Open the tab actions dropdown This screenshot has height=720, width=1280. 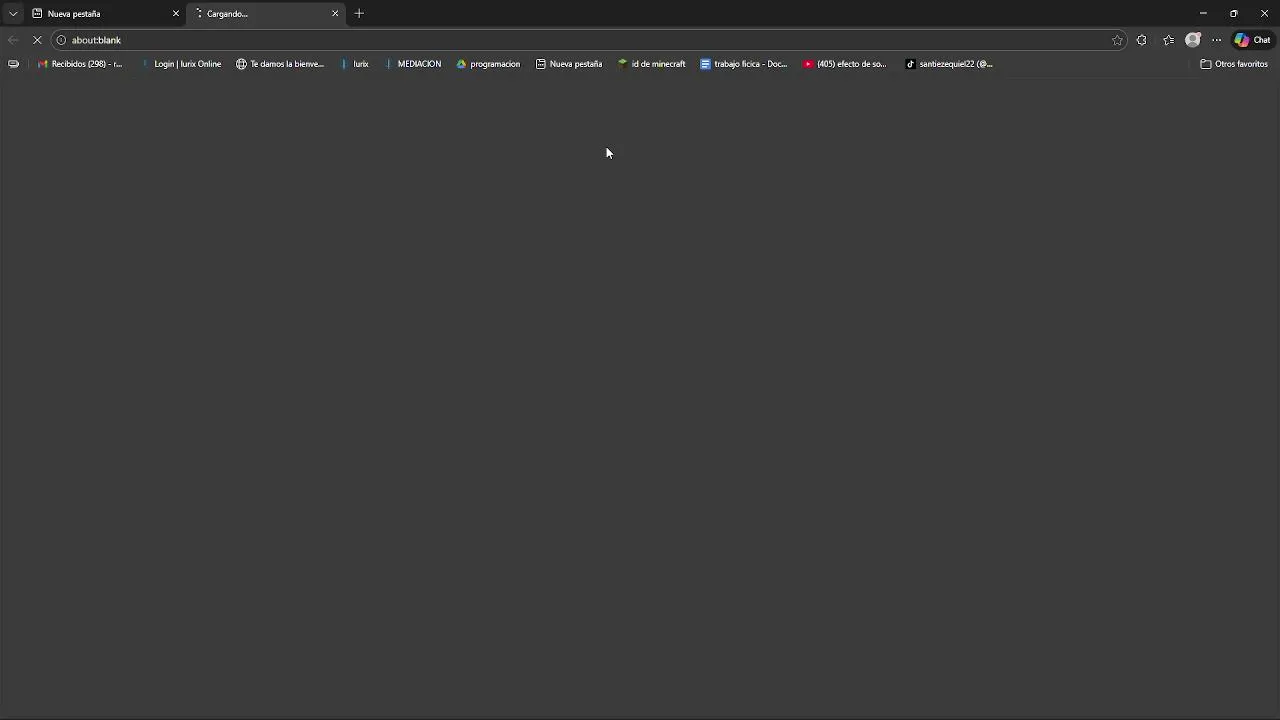[x=13, y=14]
